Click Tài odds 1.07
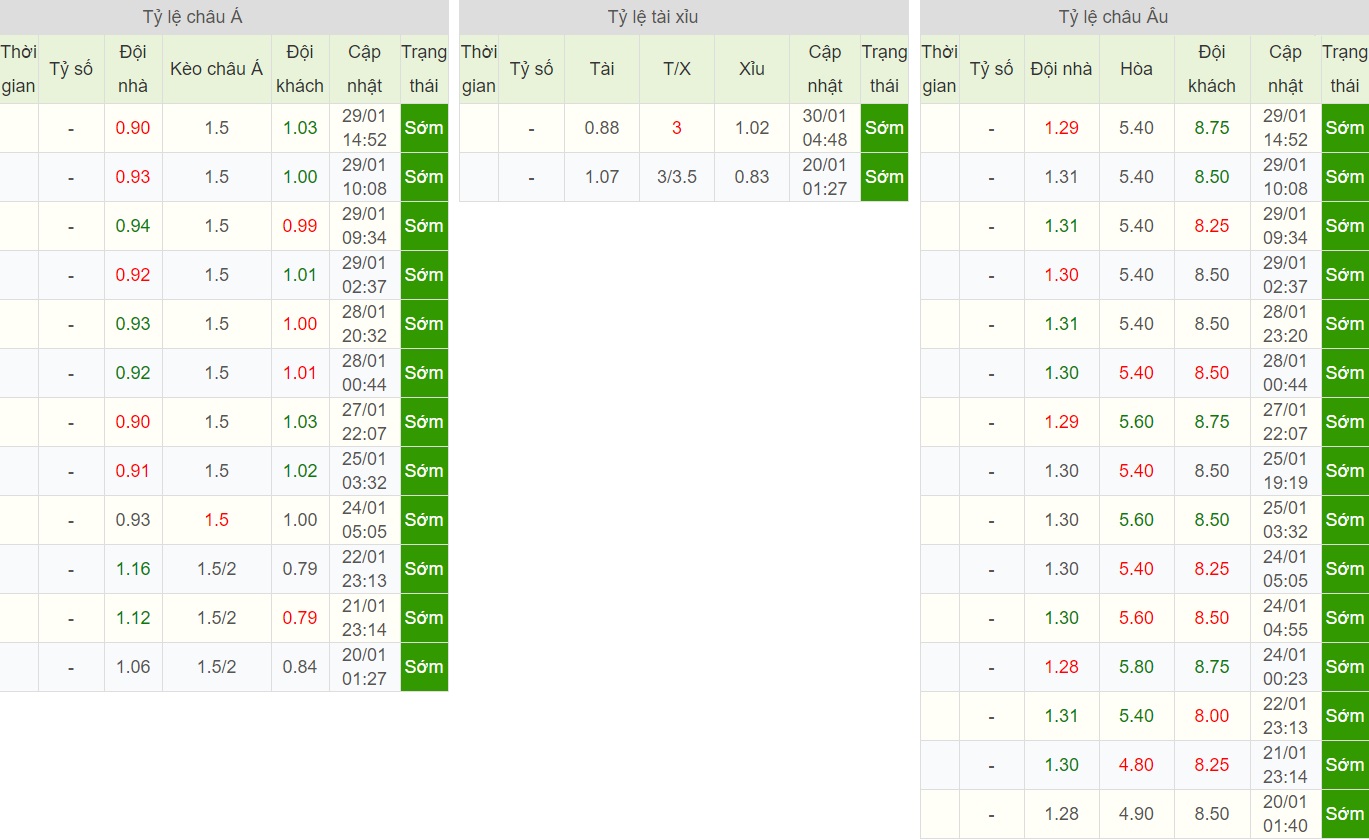The height and width of the screenshot is (840, 1369). [x=602, y=177]
